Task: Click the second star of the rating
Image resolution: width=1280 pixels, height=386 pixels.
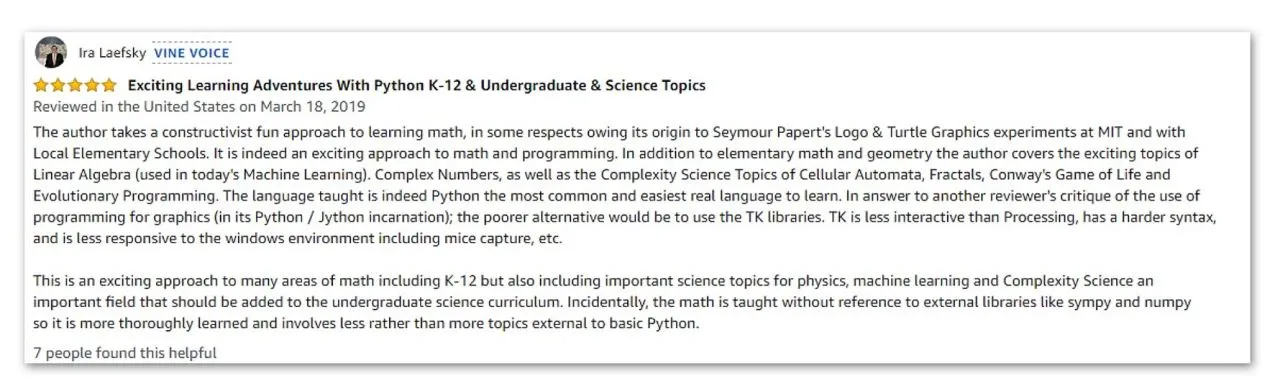Action: [x=58, y=86]
